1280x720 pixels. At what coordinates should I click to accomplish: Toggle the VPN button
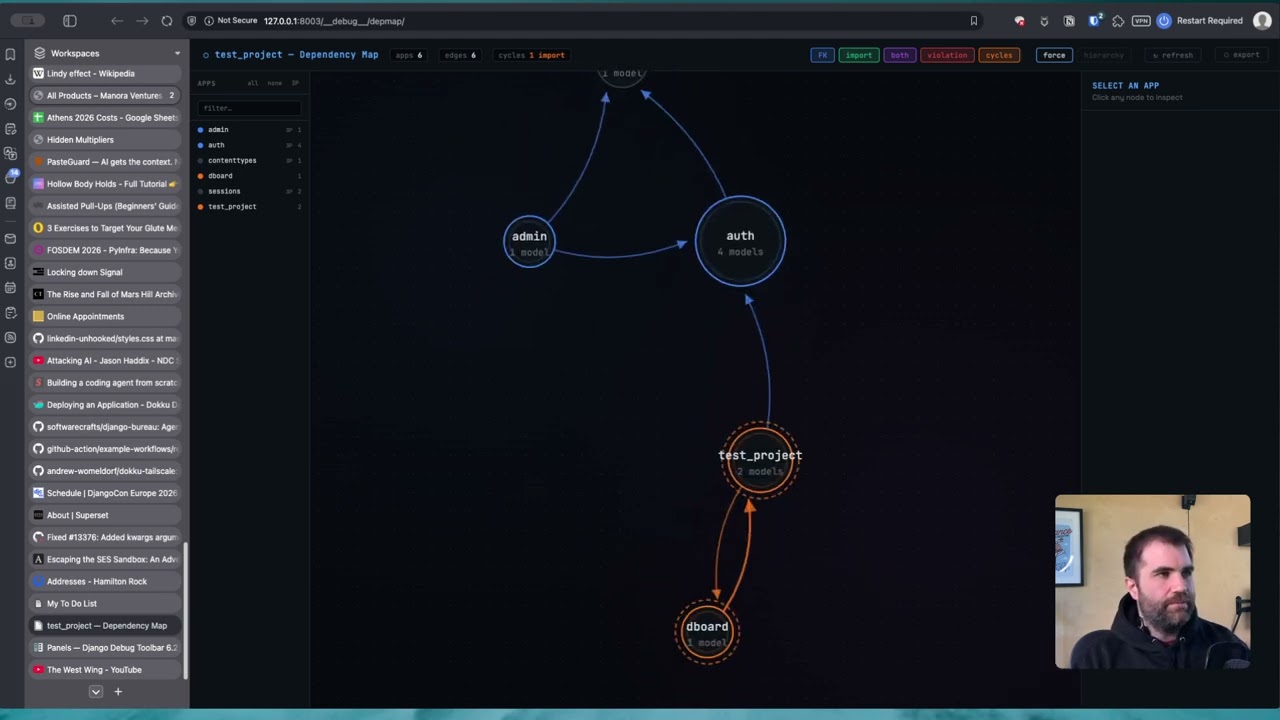pos(1141,21)
